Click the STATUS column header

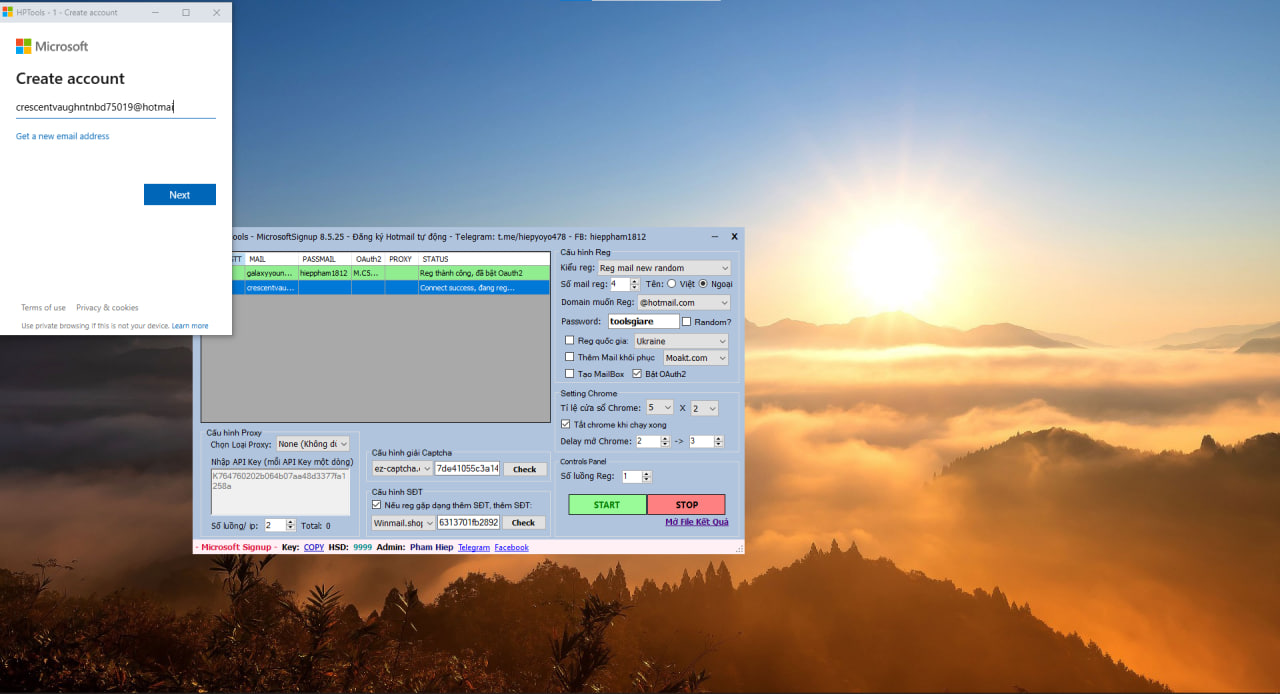[484, 259]
